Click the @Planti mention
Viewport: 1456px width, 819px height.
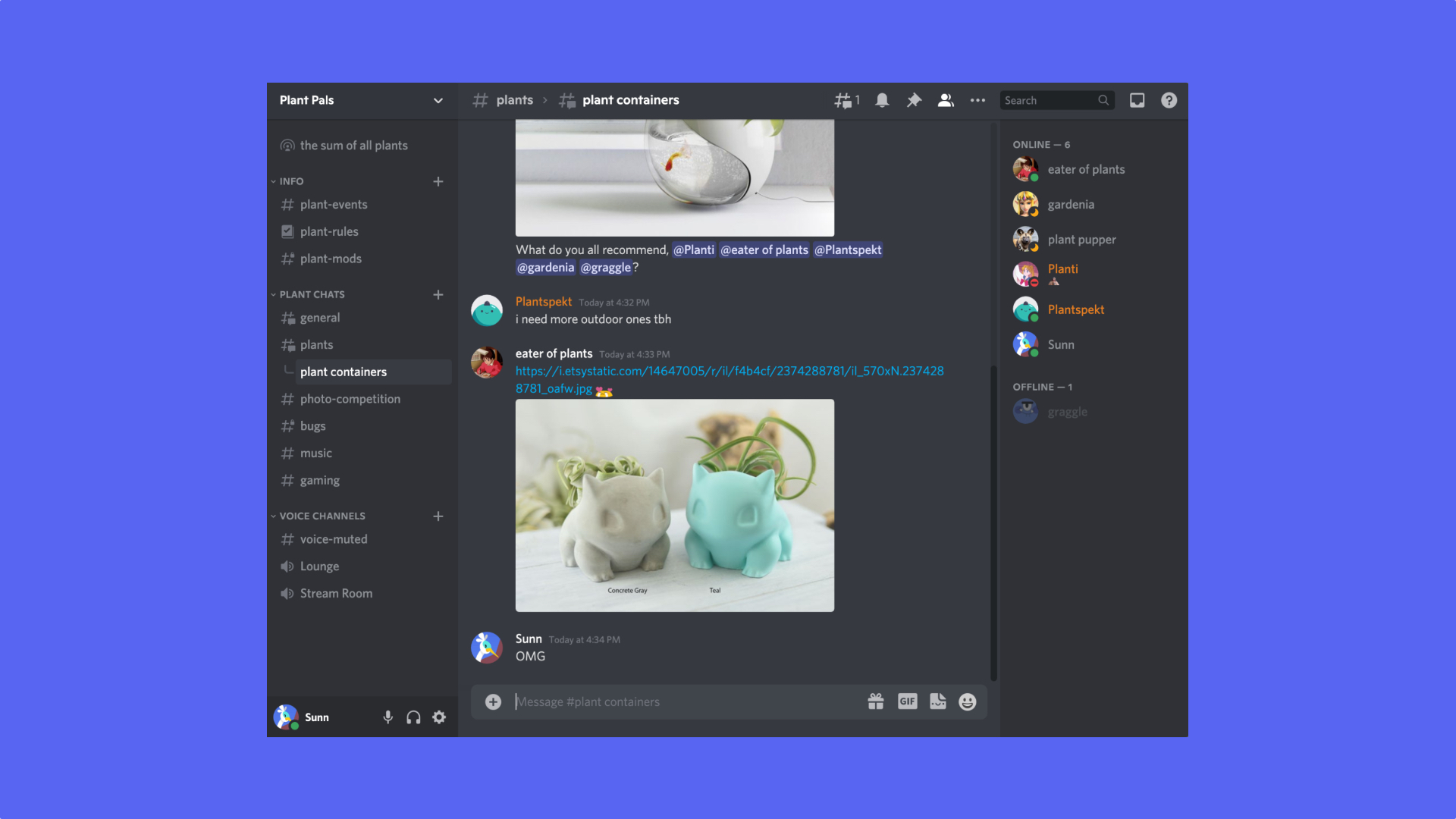694,249
